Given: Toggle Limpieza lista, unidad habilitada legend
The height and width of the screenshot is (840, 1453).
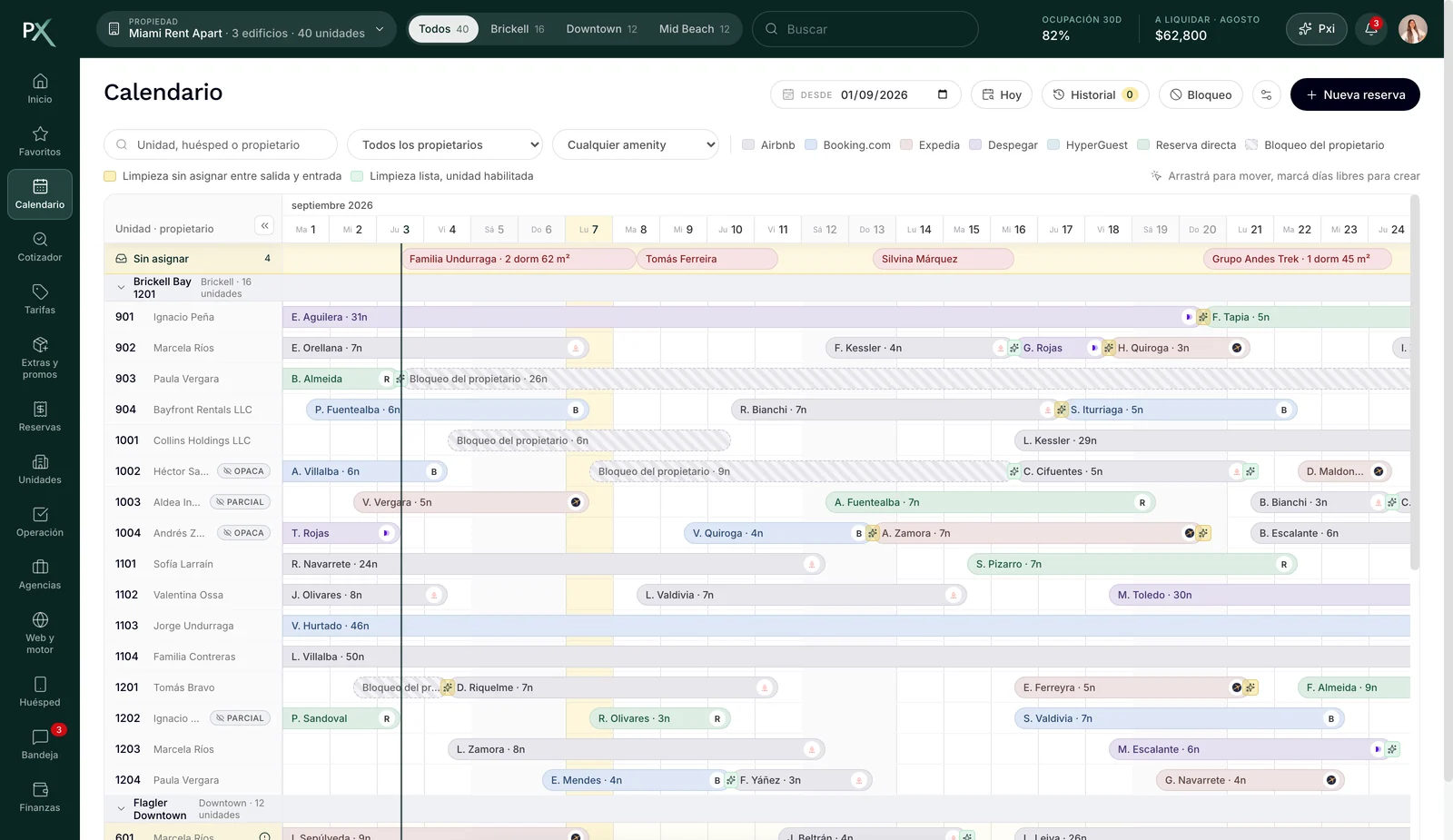Looking at the screenshot, I should click(x=442, y=176).
